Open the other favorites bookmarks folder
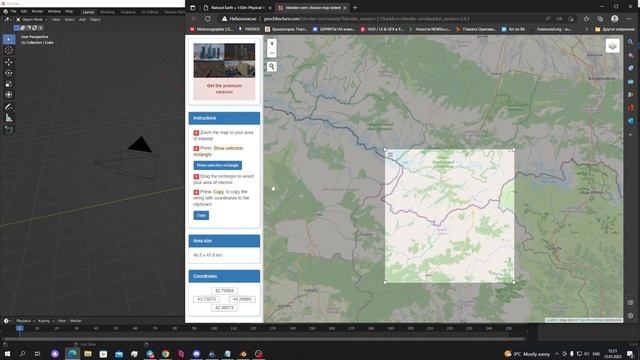Screen dimensions: 640x360 (615, 29)
